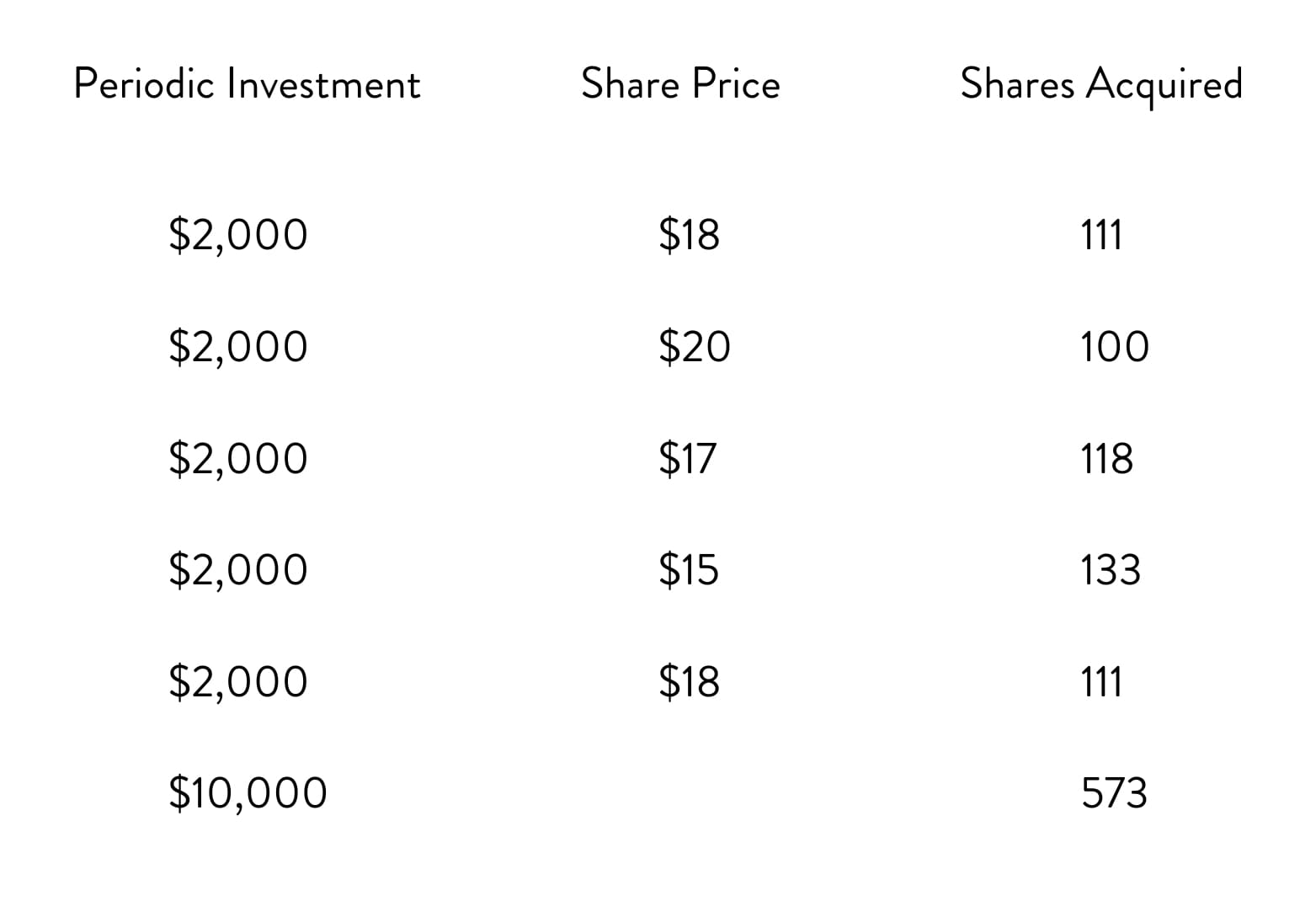Click the fifth row 111 shares value
This screenshot has height=901, width=1316.
[x=1101, y=682]
